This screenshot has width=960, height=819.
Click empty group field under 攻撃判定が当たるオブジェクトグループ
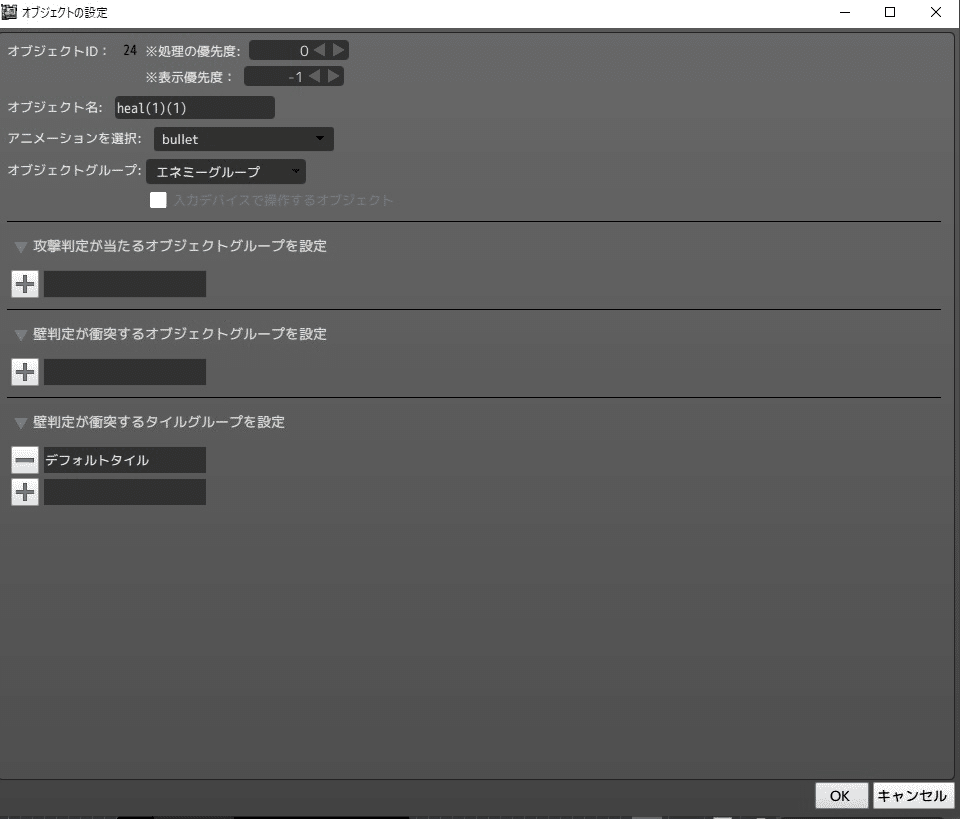click(x=125, y=284)
